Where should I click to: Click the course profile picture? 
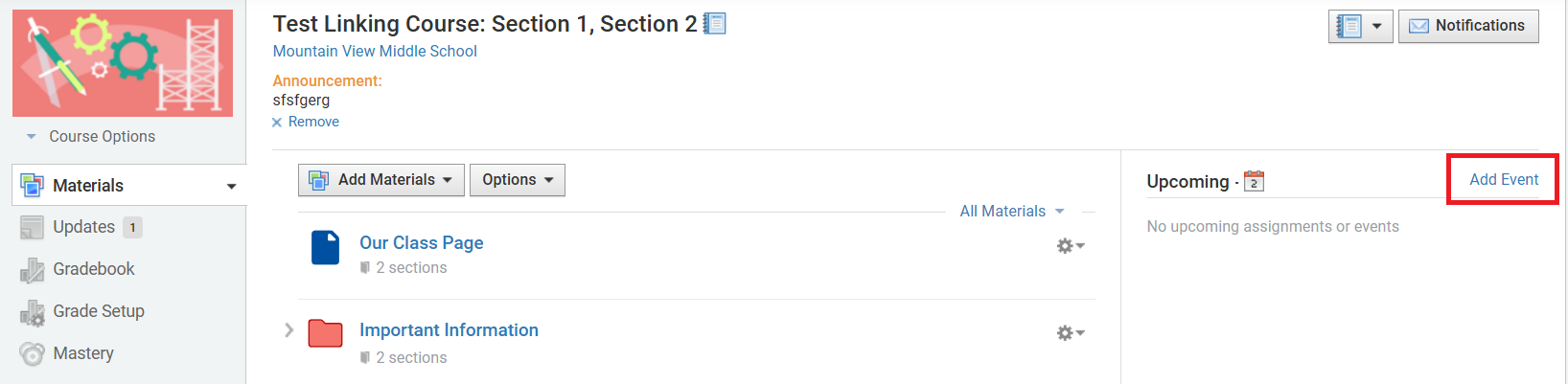coord(123,63)
